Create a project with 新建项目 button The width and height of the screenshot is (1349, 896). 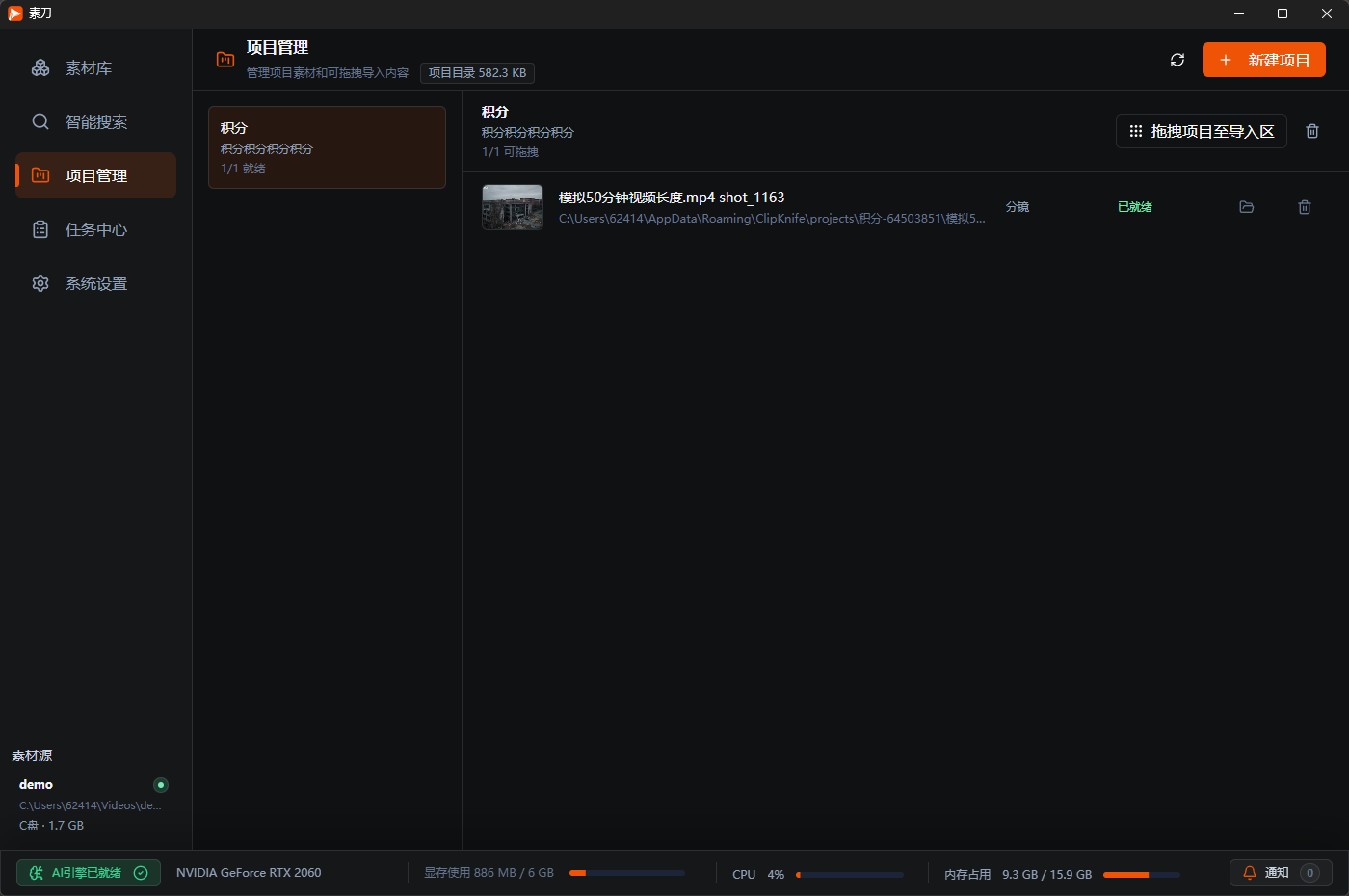(x=1264, y=60)
